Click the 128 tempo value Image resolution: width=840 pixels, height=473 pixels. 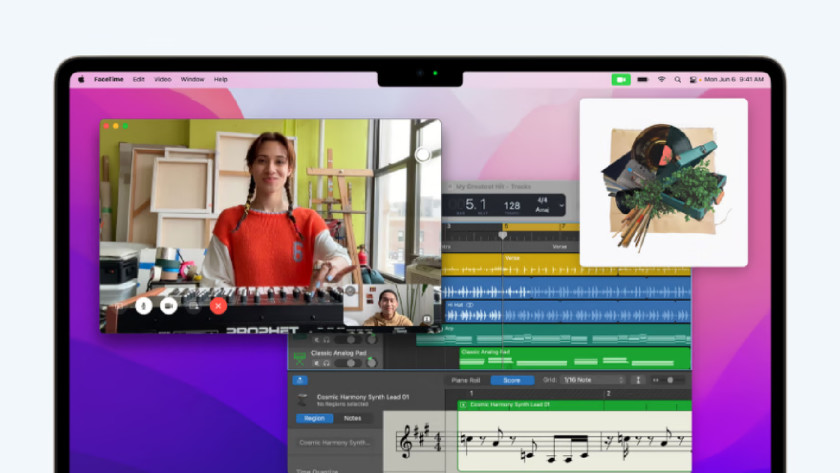[x=512, y=206]
